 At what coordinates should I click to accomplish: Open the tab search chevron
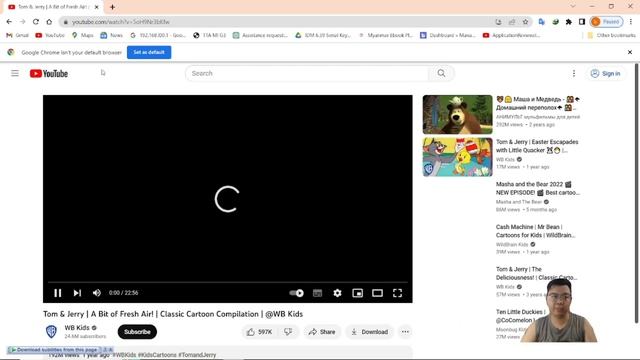click(x=573, y=7)
